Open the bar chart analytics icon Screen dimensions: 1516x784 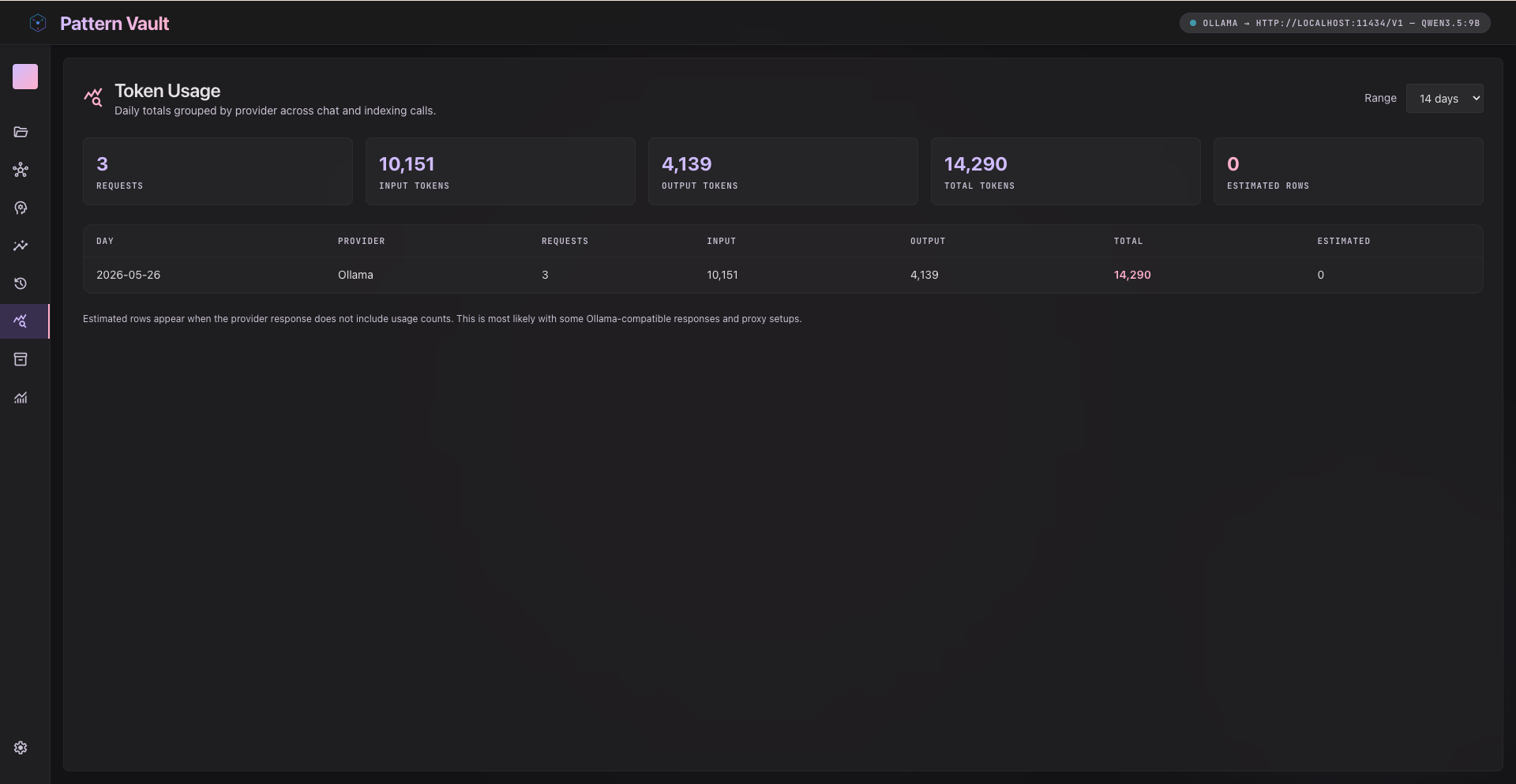click(21, 397)
